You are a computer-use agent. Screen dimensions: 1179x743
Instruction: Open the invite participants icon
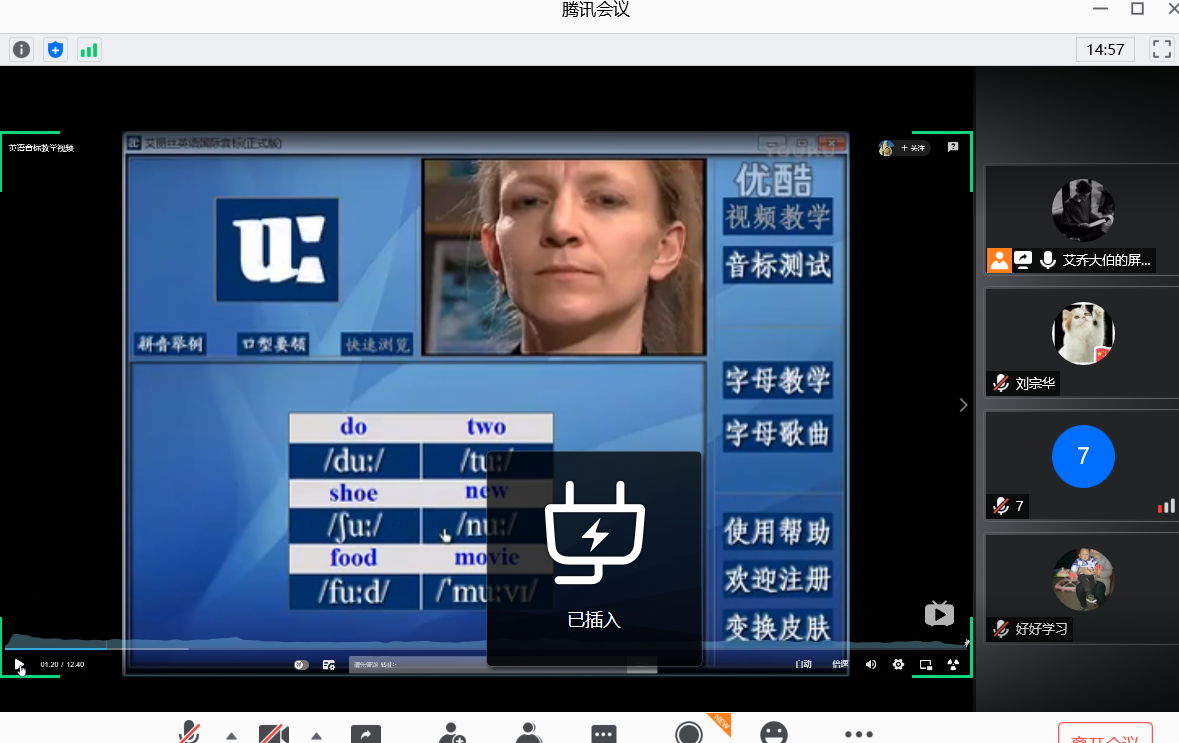[x=451, y=734]
